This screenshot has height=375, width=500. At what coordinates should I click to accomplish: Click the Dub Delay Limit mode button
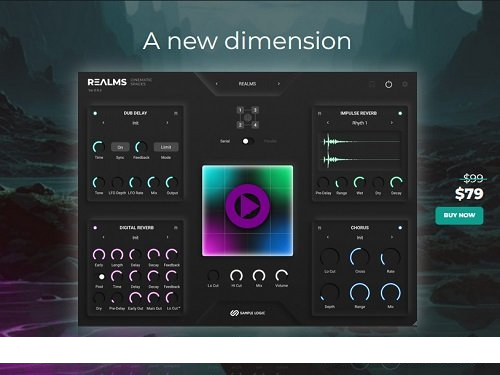pos(166,147)
